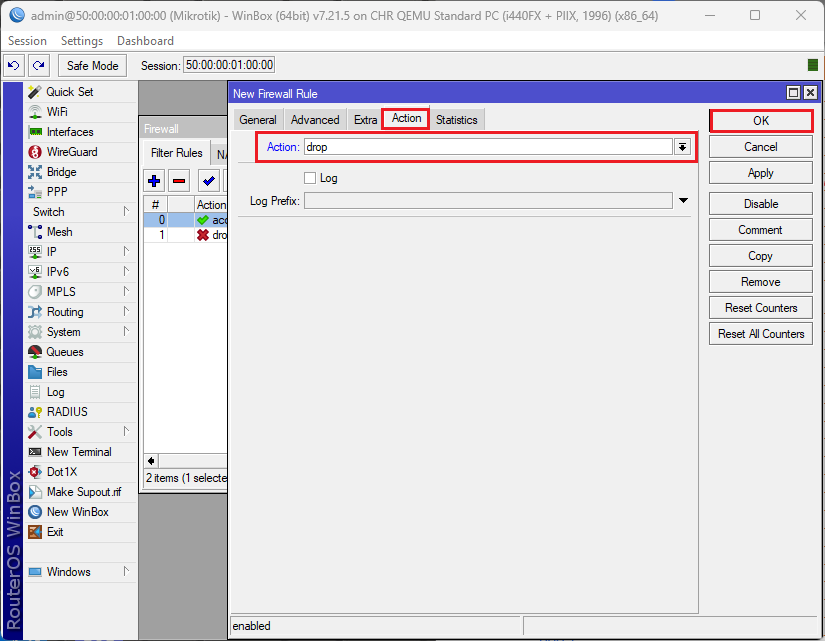Select Filter Rules tab in Firewall window
The width and height of the screenshot is (825, 641).
[176, 153]
